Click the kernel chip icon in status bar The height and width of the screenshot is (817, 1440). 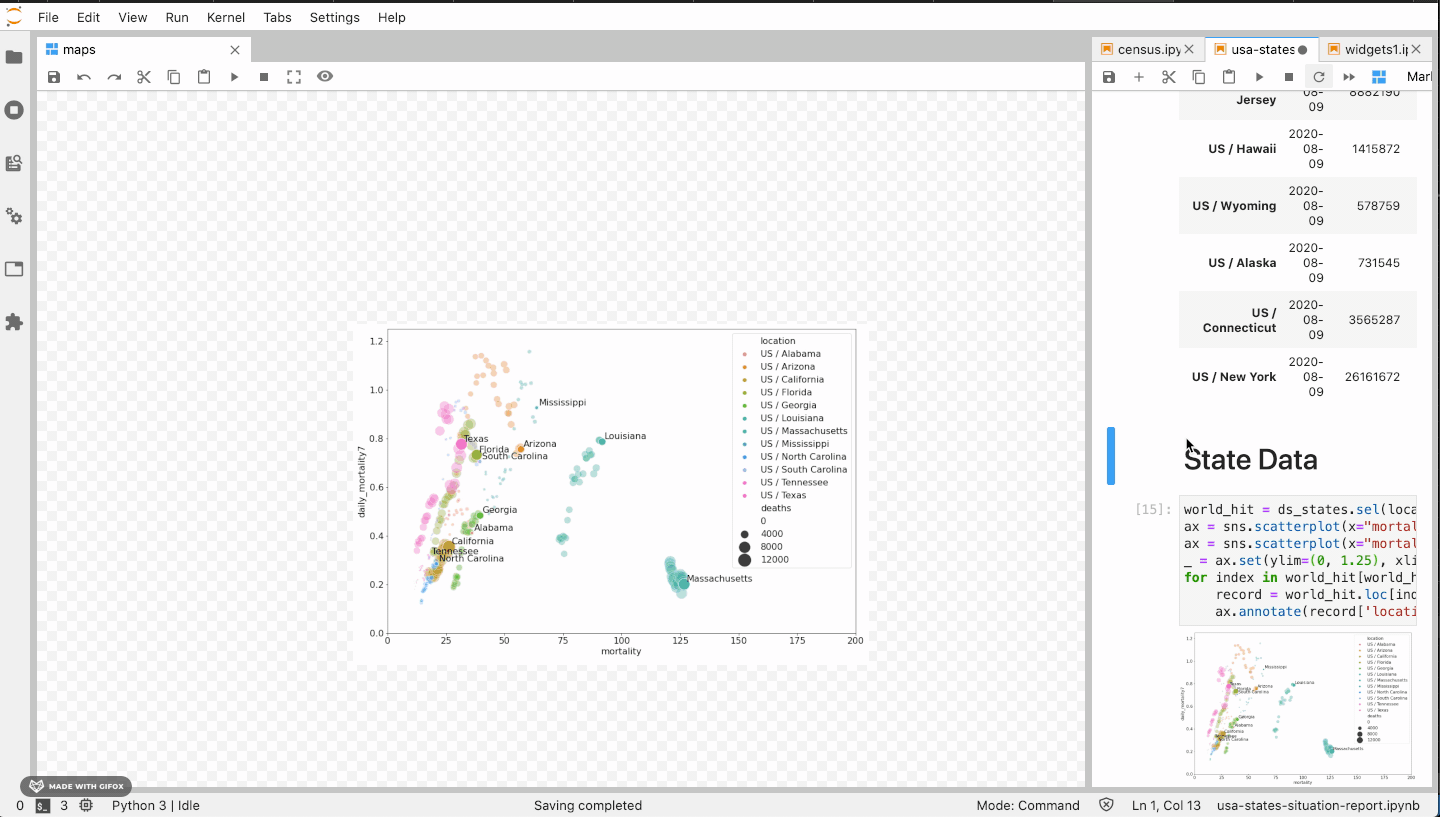pos(86,805)
